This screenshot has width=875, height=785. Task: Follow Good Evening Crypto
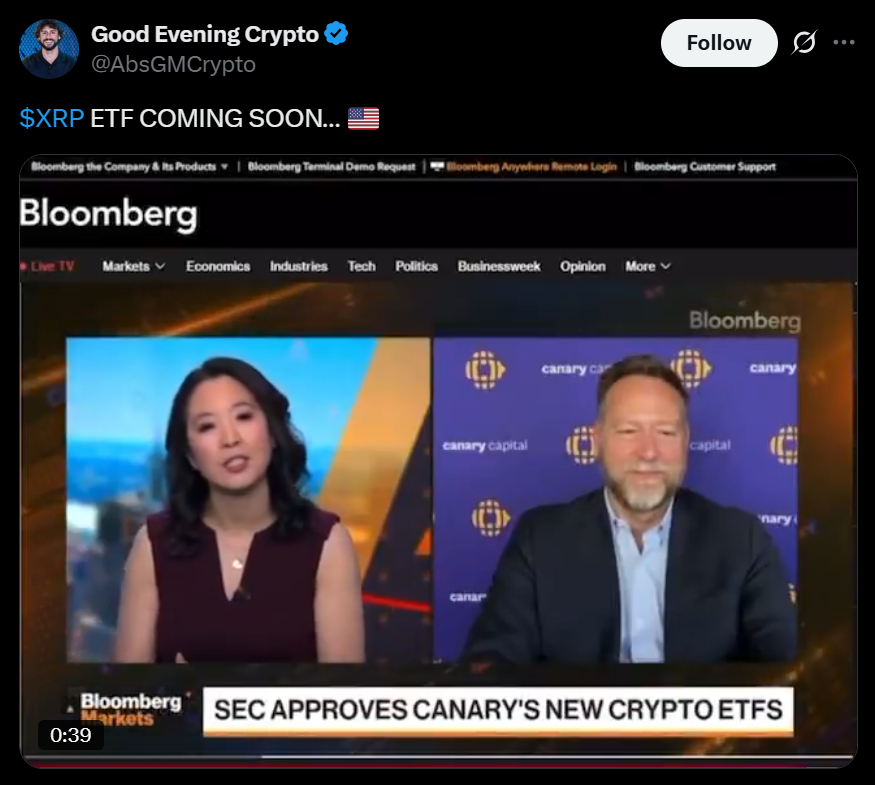719,43
